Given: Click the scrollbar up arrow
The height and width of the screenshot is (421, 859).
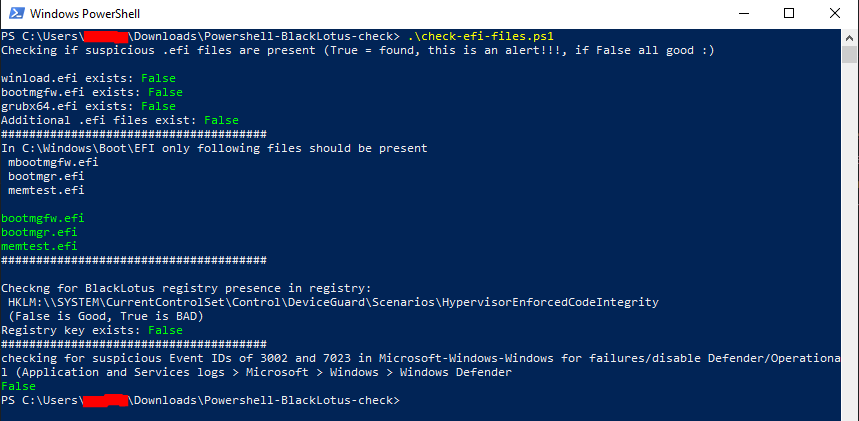Looking at the screenshot, I should pos(849,38).
